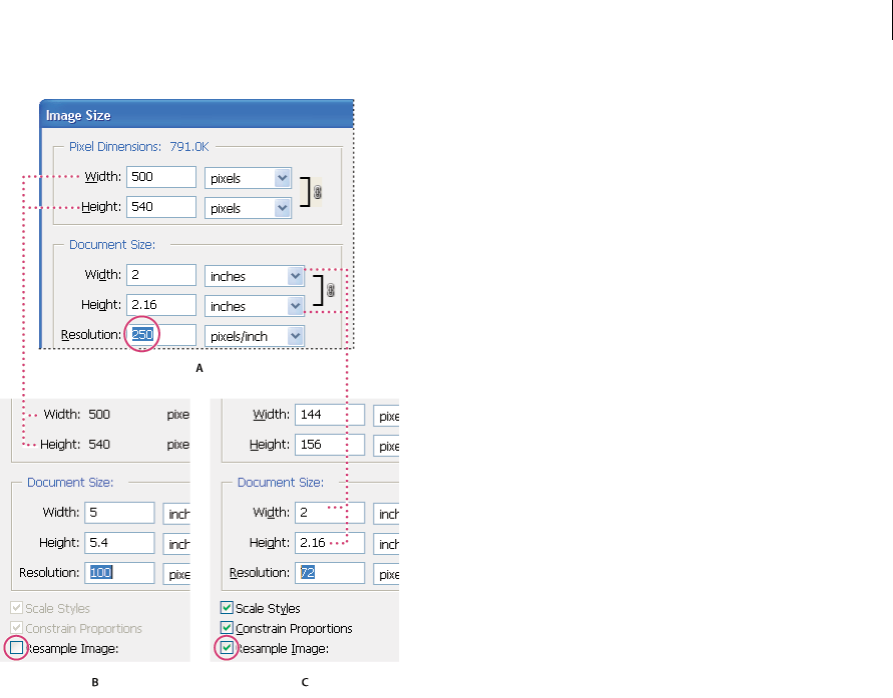
Task: Open the inches dropdown for Width in panel A
Action: pyautogui.click(x=255, y=276)
